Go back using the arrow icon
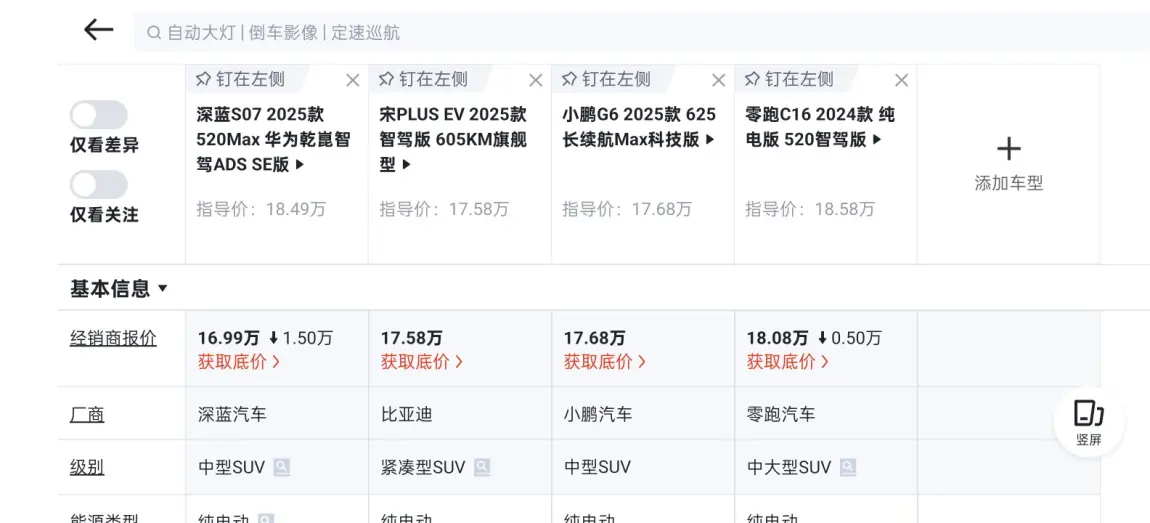 pos(98,30)
